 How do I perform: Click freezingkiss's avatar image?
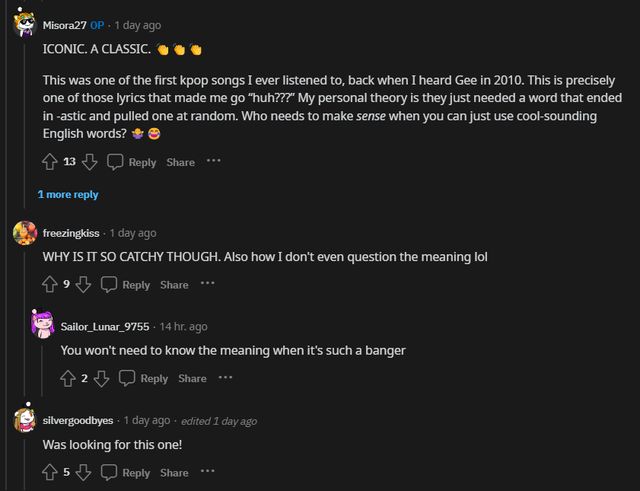tap(26, 233)
